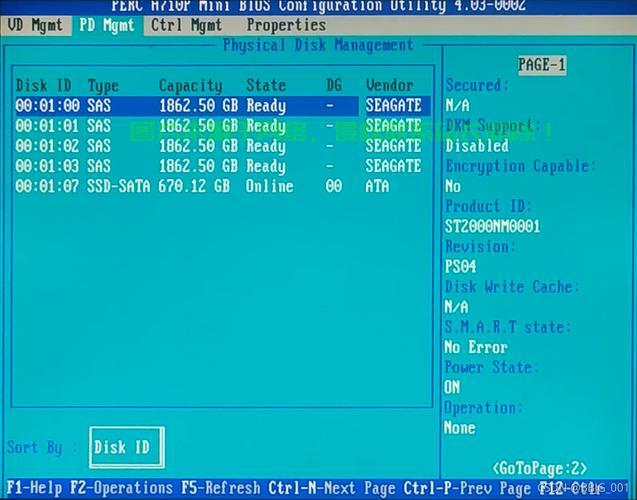Select disk row 00:01:00
This screenshot has width=637, height=500.
223,106
